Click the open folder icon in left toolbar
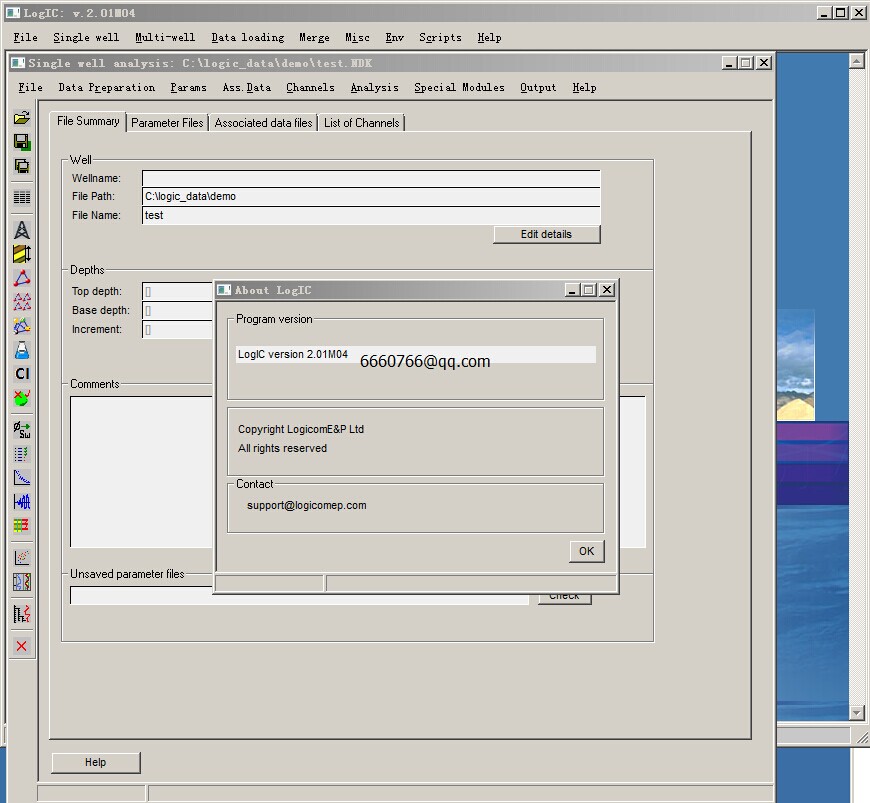This screenshot has width=870, height=803. pos(22,118)
